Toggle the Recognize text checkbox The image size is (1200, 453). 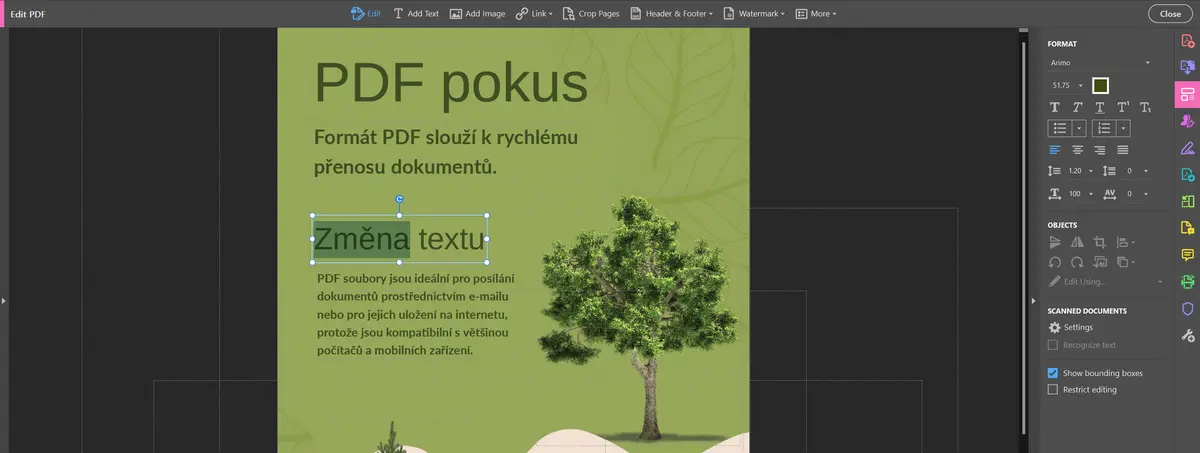tap(1052, 345)
